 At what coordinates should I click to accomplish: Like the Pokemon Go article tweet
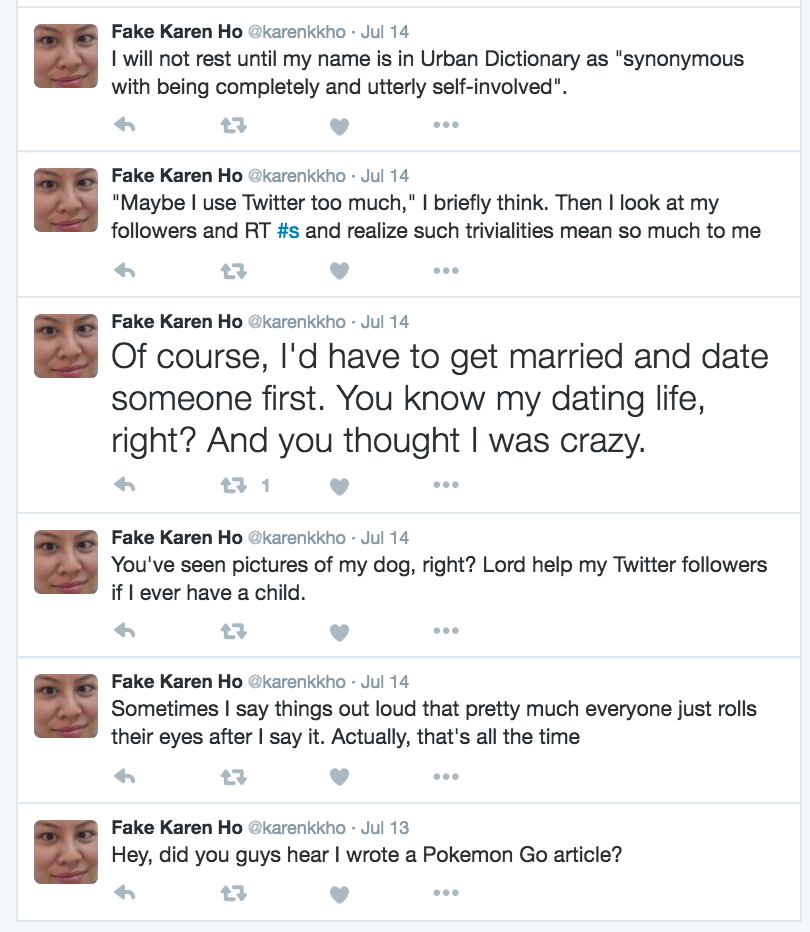pos(340,893)
